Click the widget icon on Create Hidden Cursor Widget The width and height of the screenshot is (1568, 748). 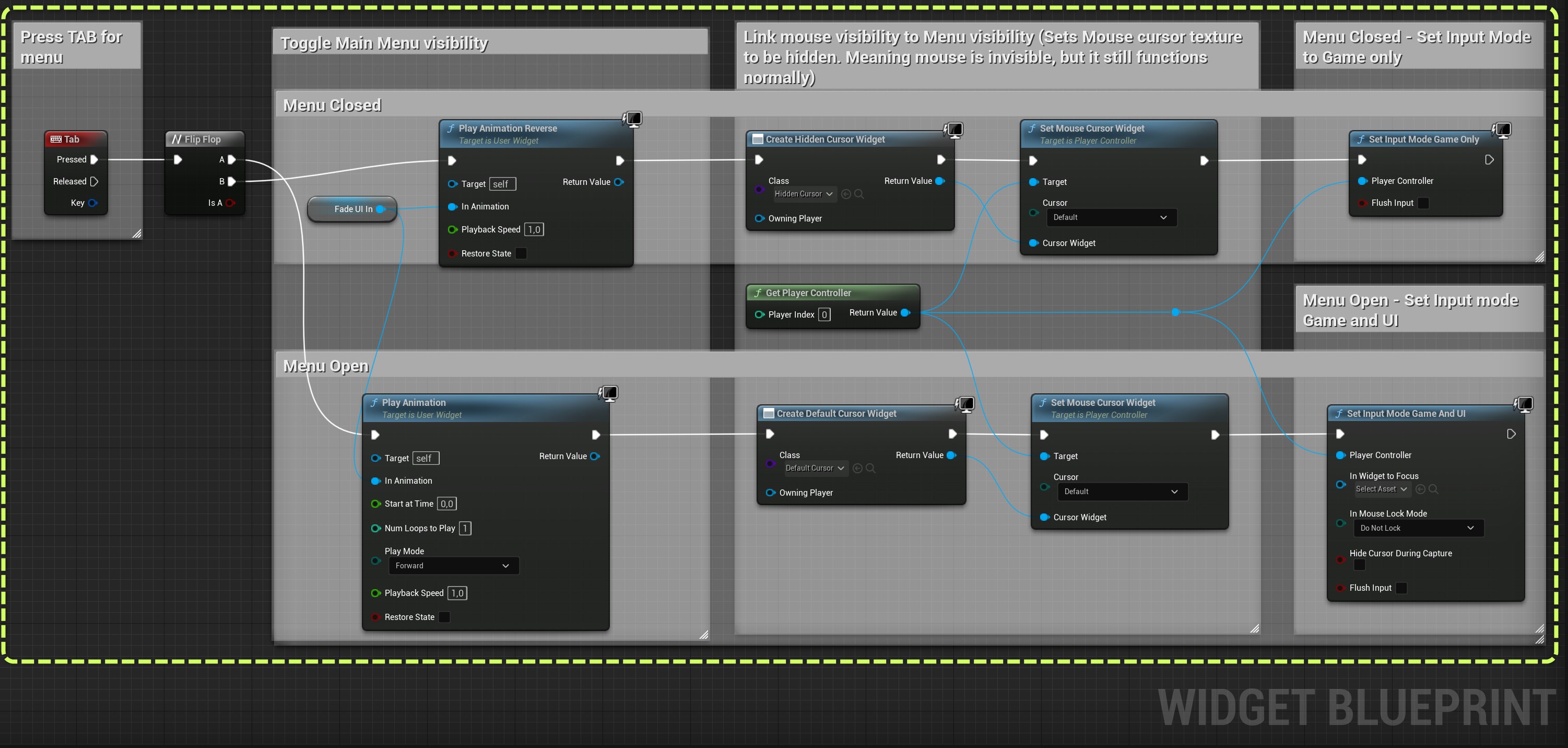(x=758, y=139)
